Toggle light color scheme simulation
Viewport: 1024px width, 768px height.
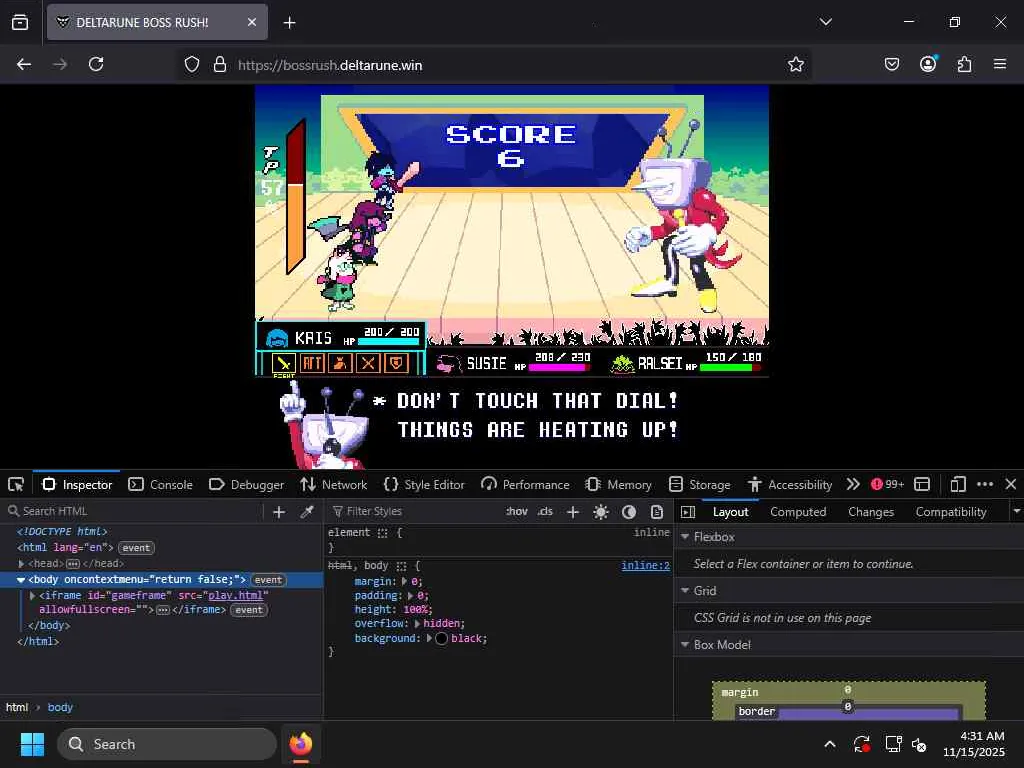[601, 512]
